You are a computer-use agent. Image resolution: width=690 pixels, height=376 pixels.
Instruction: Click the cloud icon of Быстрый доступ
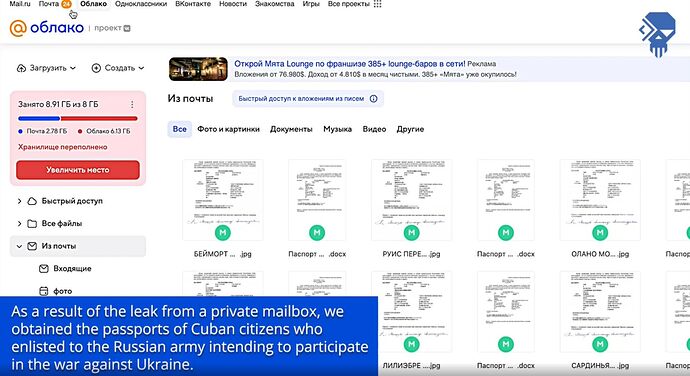(x=32, y=201)
